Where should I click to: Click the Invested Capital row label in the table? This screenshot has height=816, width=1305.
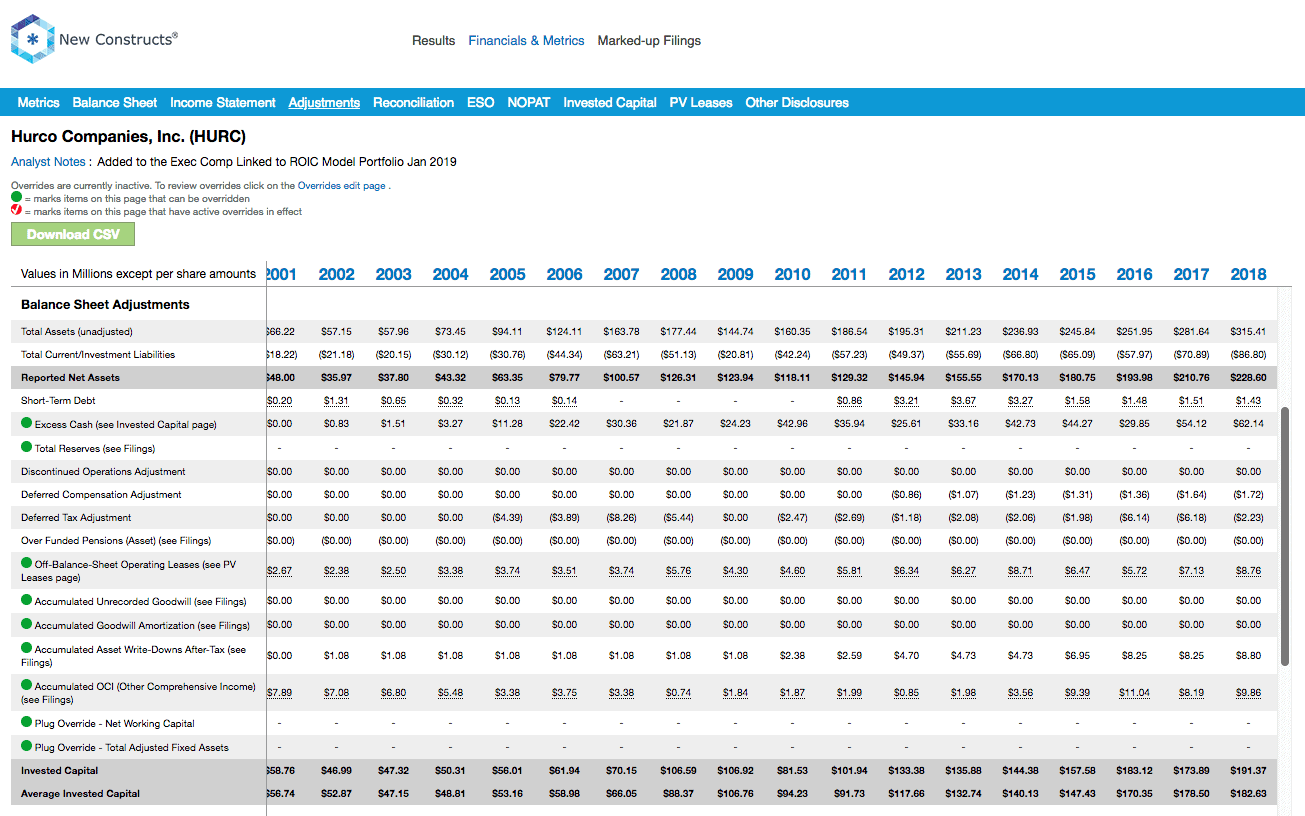coord(60,770)
